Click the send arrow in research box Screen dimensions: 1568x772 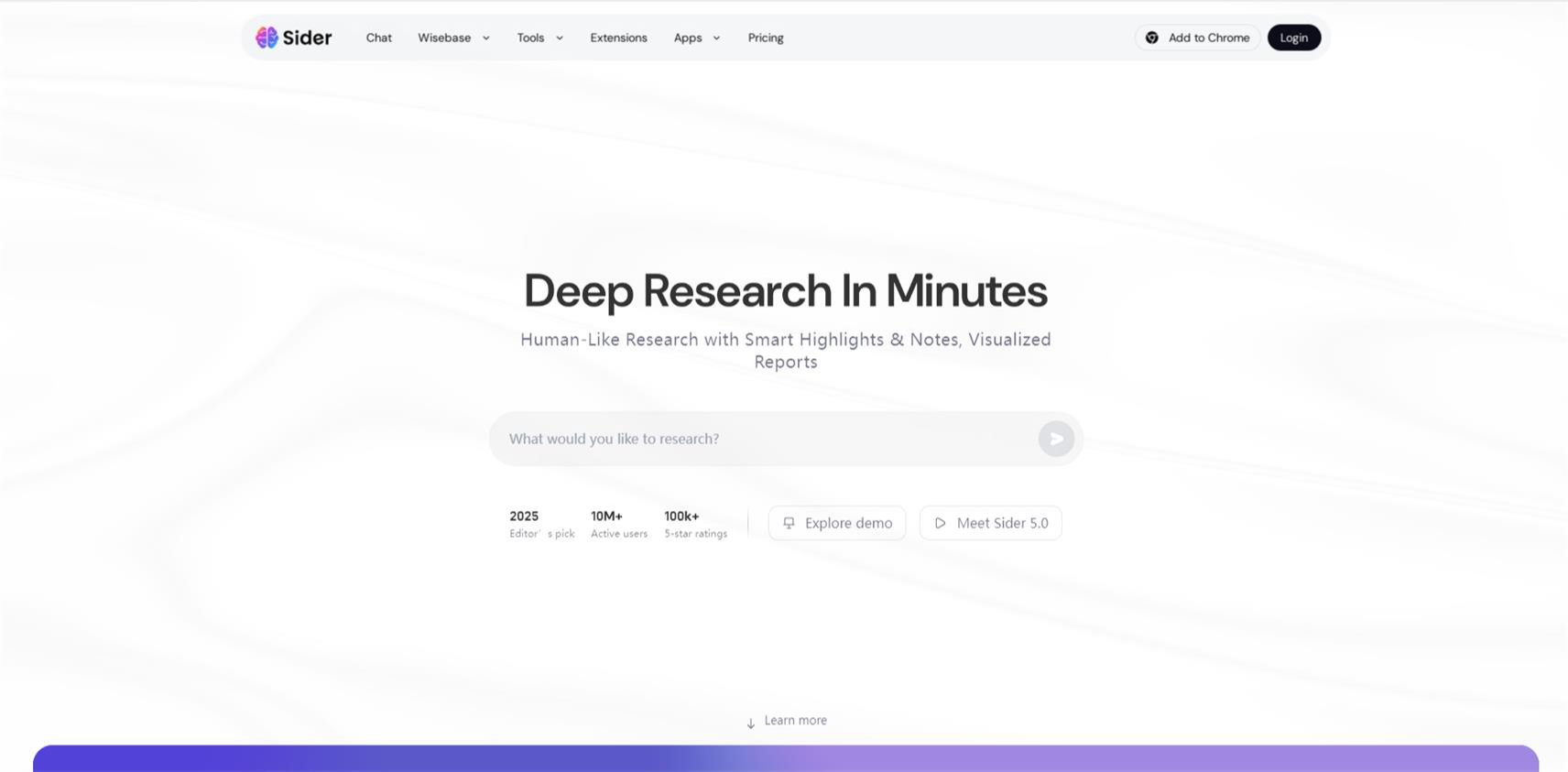1056,439
